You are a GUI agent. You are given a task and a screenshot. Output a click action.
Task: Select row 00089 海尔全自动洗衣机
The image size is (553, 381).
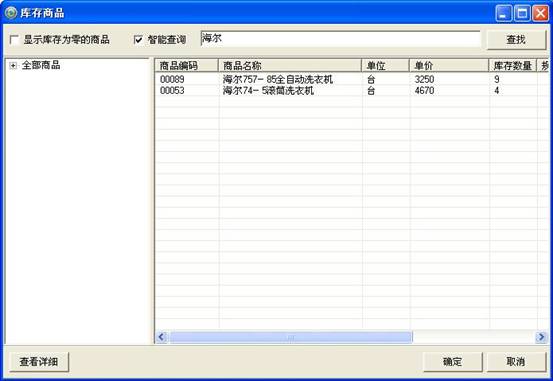pyautogui.click(x=352, y=79)
